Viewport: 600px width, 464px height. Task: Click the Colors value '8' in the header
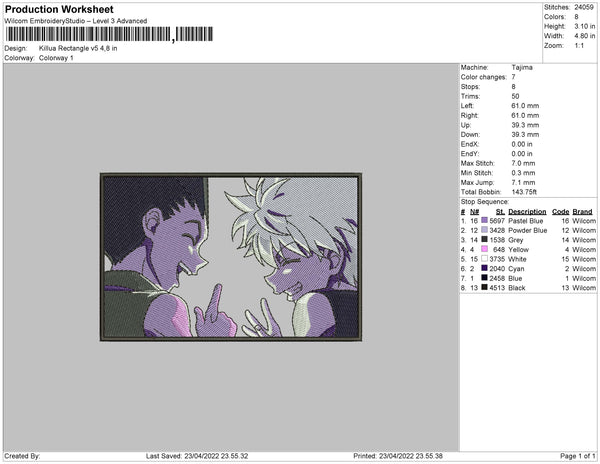576,17
